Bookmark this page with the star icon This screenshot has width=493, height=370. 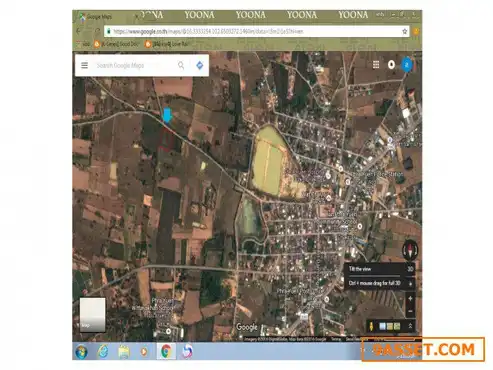(x=405, y=31)
